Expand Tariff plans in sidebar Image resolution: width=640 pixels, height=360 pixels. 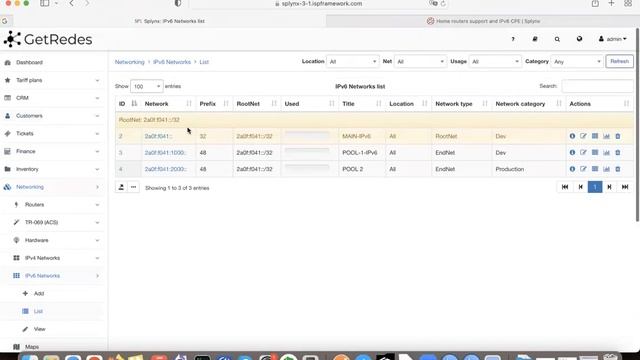pos(52,80)
